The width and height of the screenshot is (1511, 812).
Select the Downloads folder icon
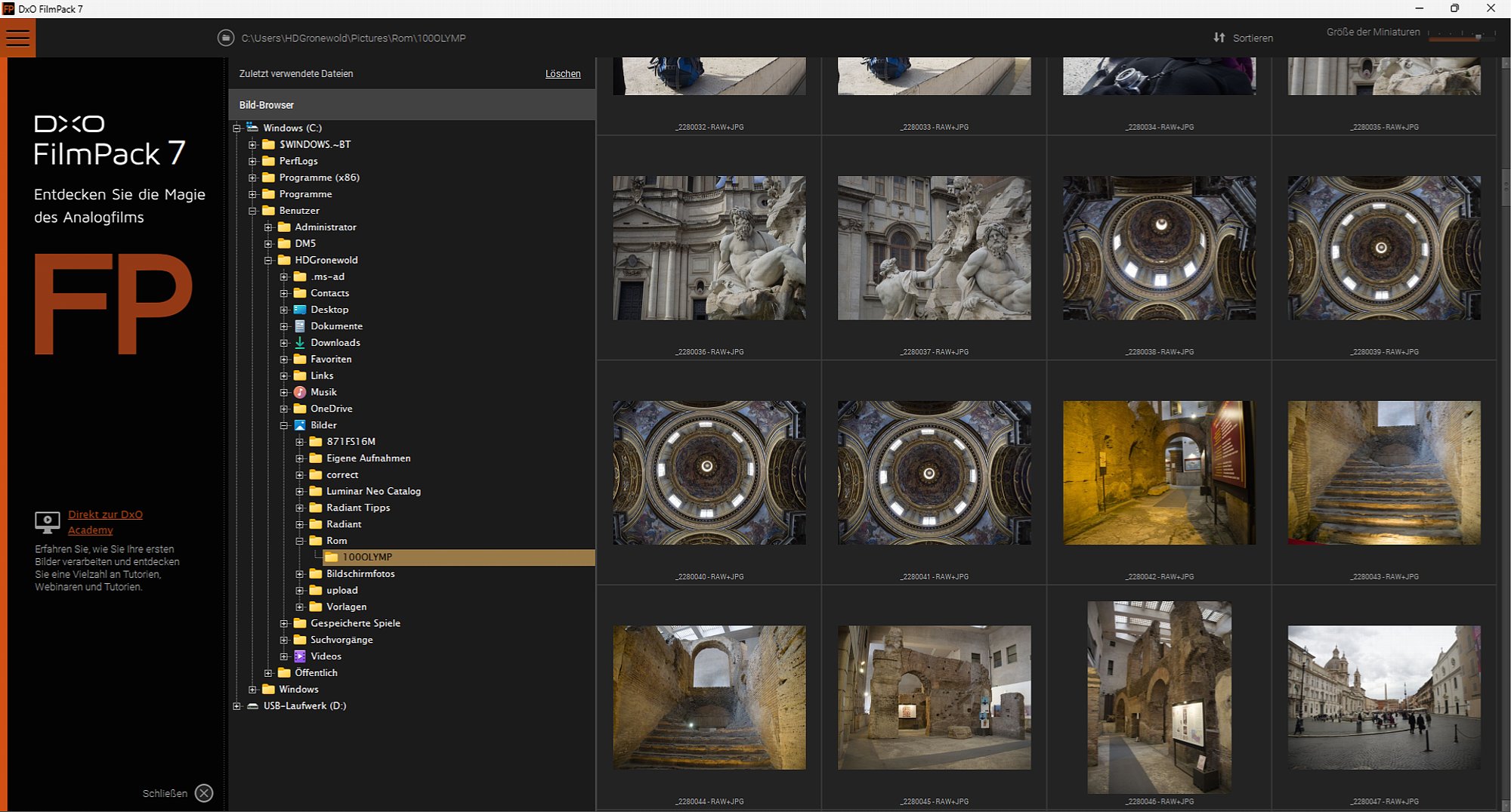point(300,343)
